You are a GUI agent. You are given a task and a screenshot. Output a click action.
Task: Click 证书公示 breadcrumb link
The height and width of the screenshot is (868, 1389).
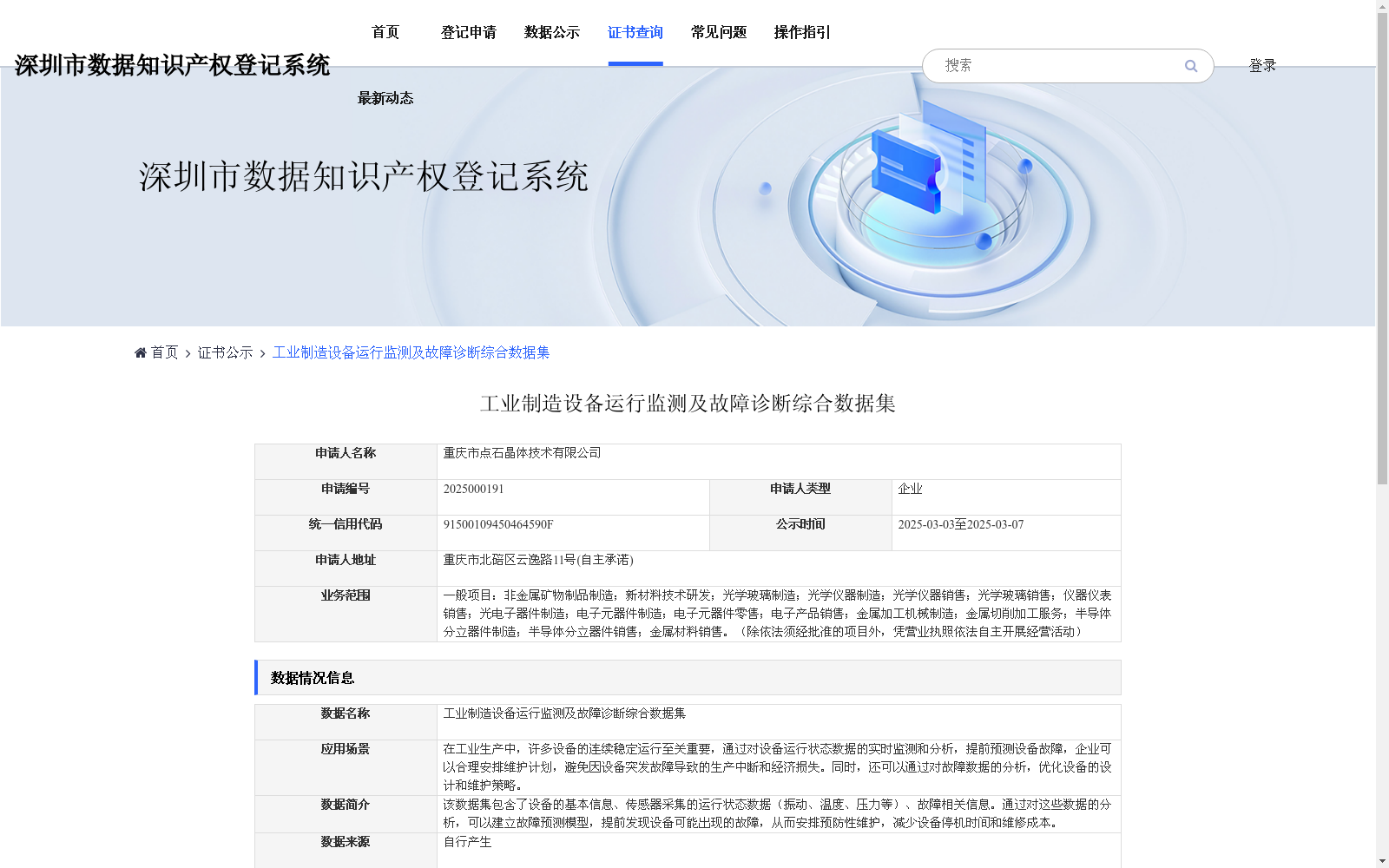[226, 352]
